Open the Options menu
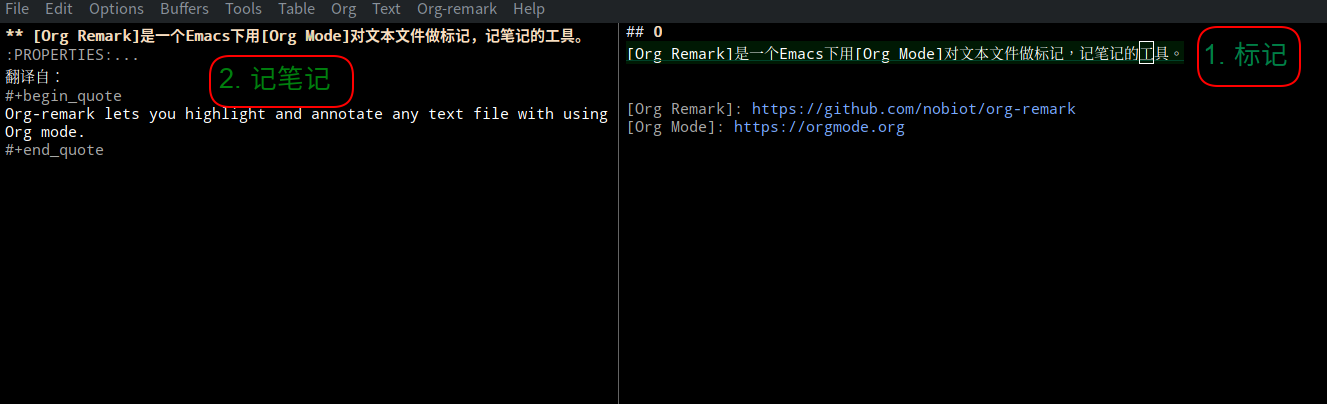The image size is (1327, 404). pos(116,9)
